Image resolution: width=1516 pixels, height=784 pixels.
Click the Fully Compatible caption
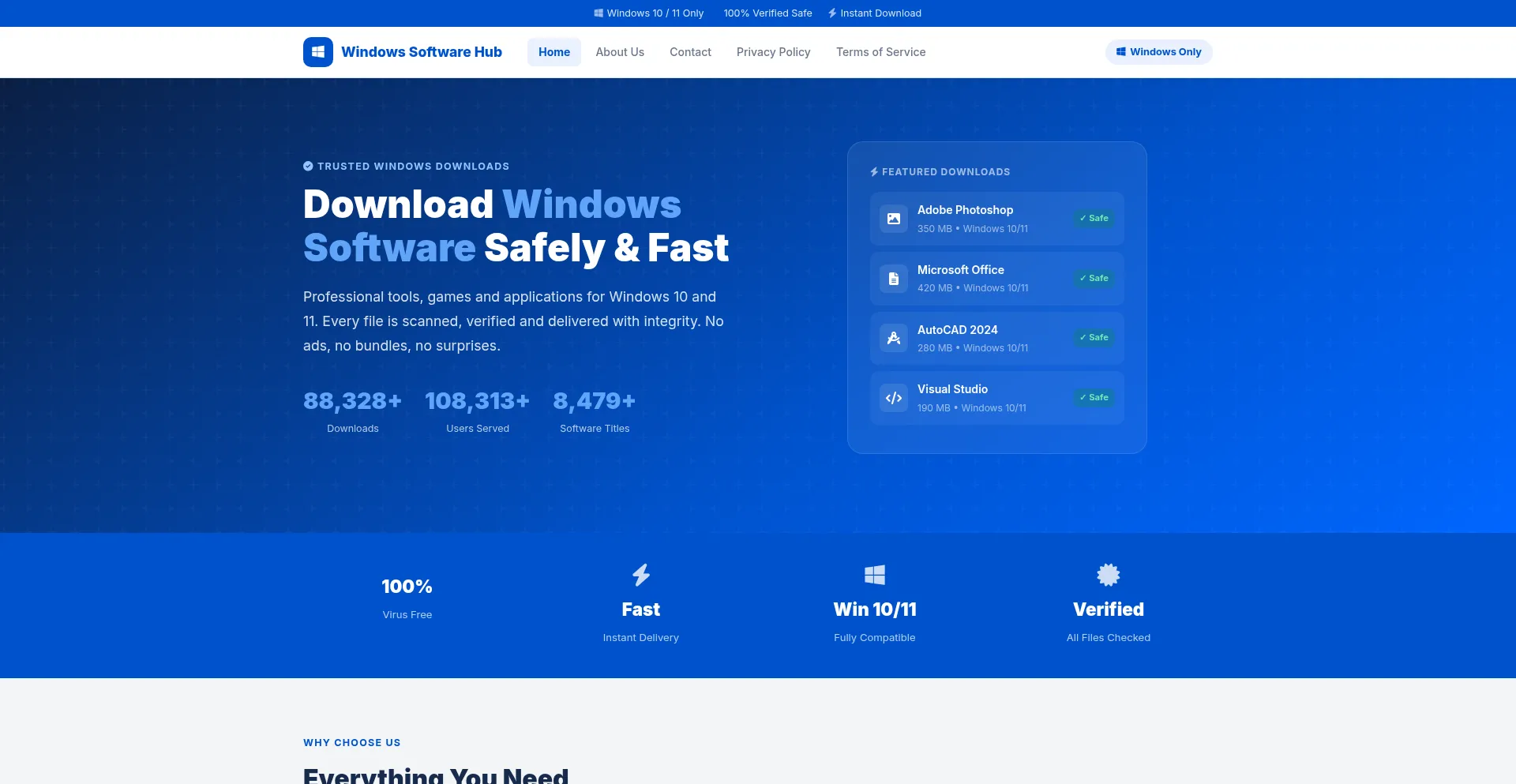[875, 638]
